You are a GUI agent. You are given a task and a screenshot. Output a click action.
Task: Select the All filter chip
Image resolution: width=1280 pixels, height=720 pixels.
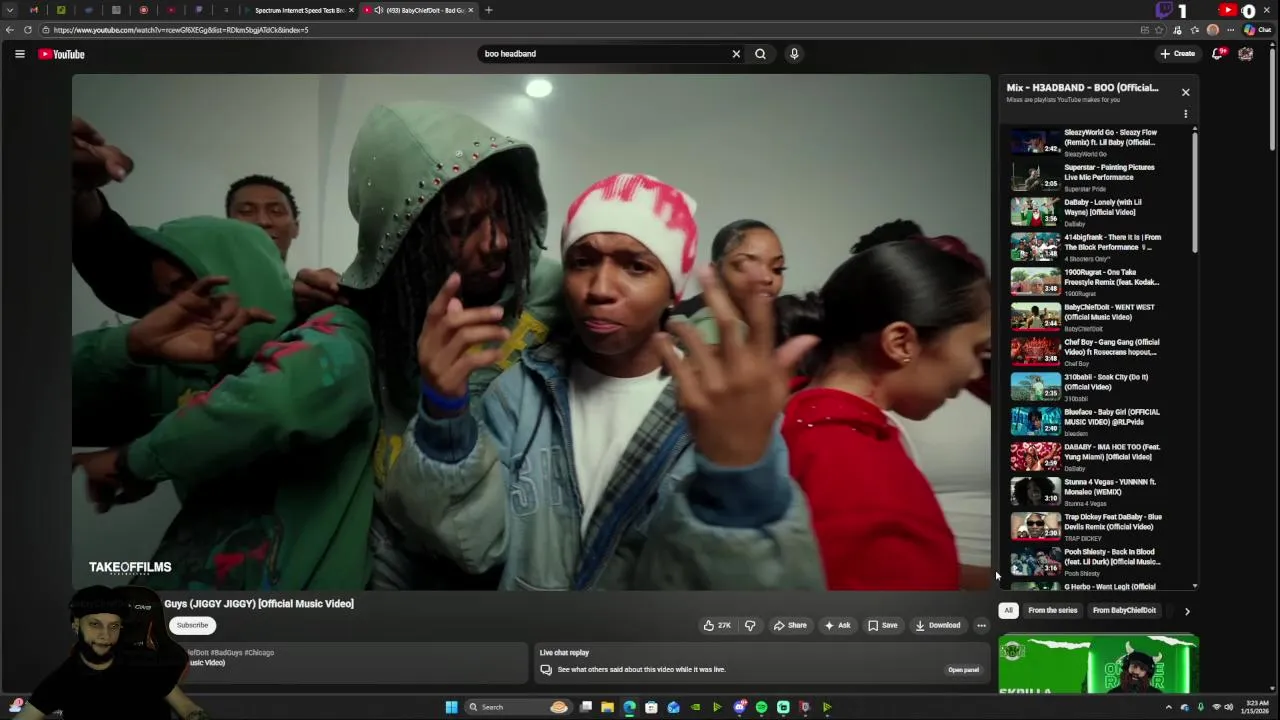[x=1008, y=611]
